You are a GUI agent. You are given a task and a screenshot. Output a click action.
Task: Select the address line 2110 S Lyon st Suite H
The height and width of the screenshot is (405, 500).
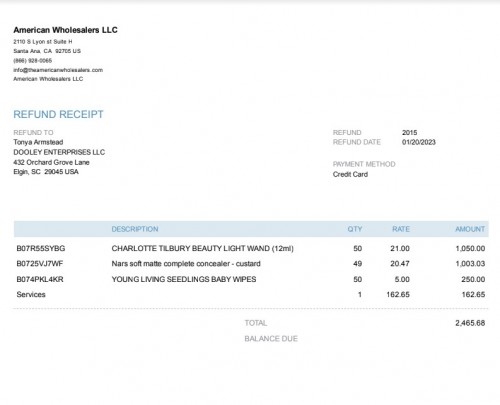click(x=43, y=42)
